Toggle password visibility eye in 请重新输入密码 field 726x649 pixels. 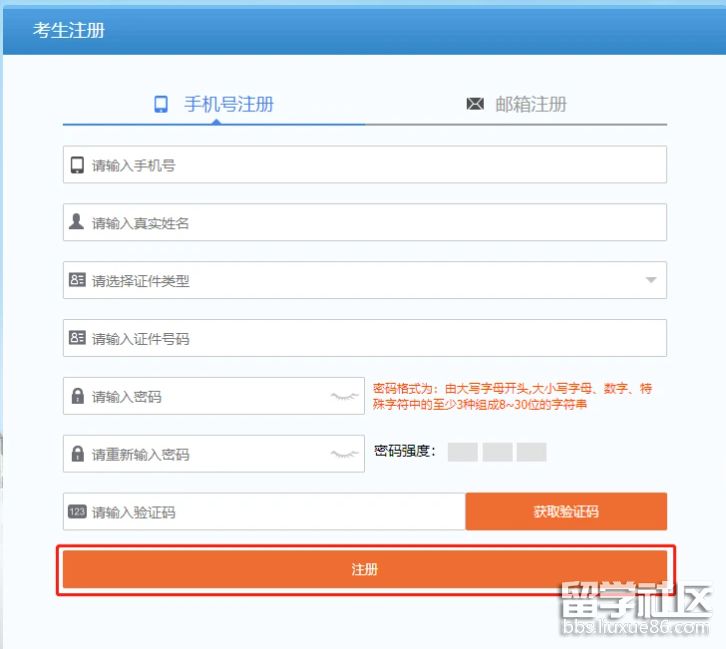pyautogui.click(x=344, y=454)
